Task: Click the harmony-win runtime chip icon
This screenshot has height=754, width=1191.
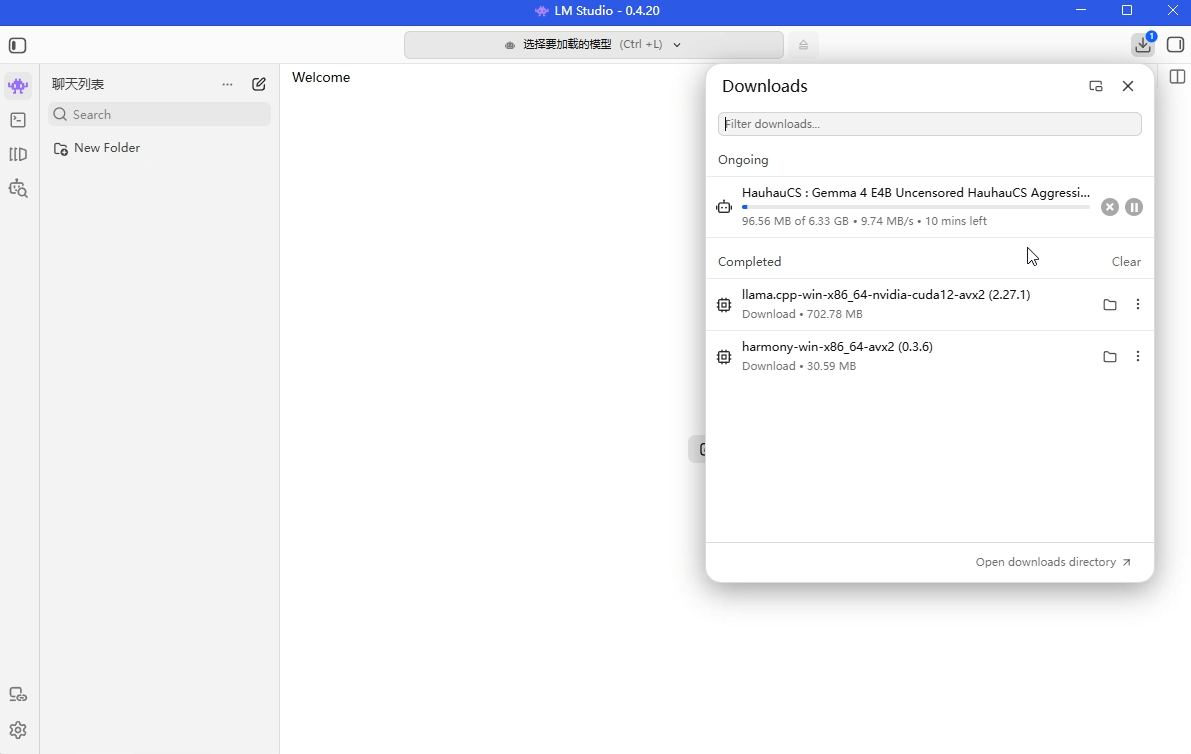Action: click(724, 356)
